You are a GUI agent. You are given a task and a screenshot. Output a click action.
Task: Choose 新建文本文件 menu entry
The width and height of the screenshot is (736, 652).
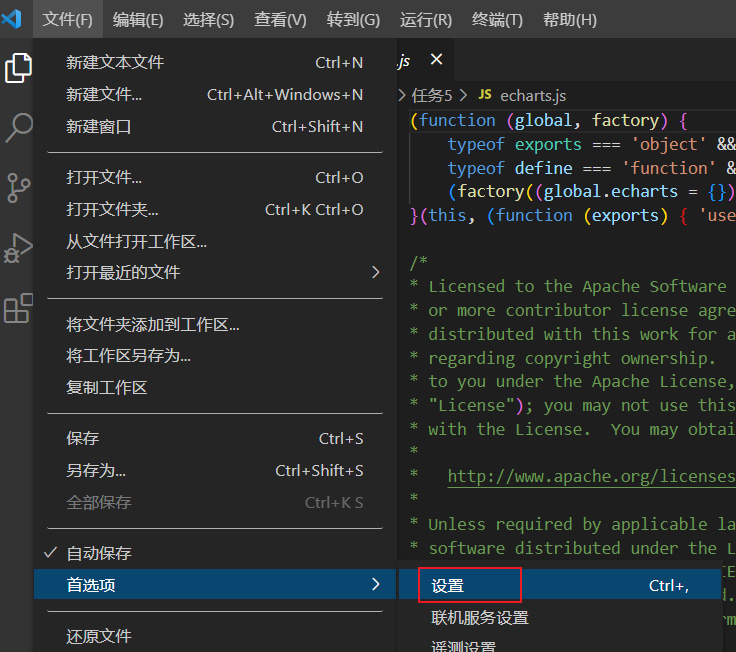[x=115, y=62]
